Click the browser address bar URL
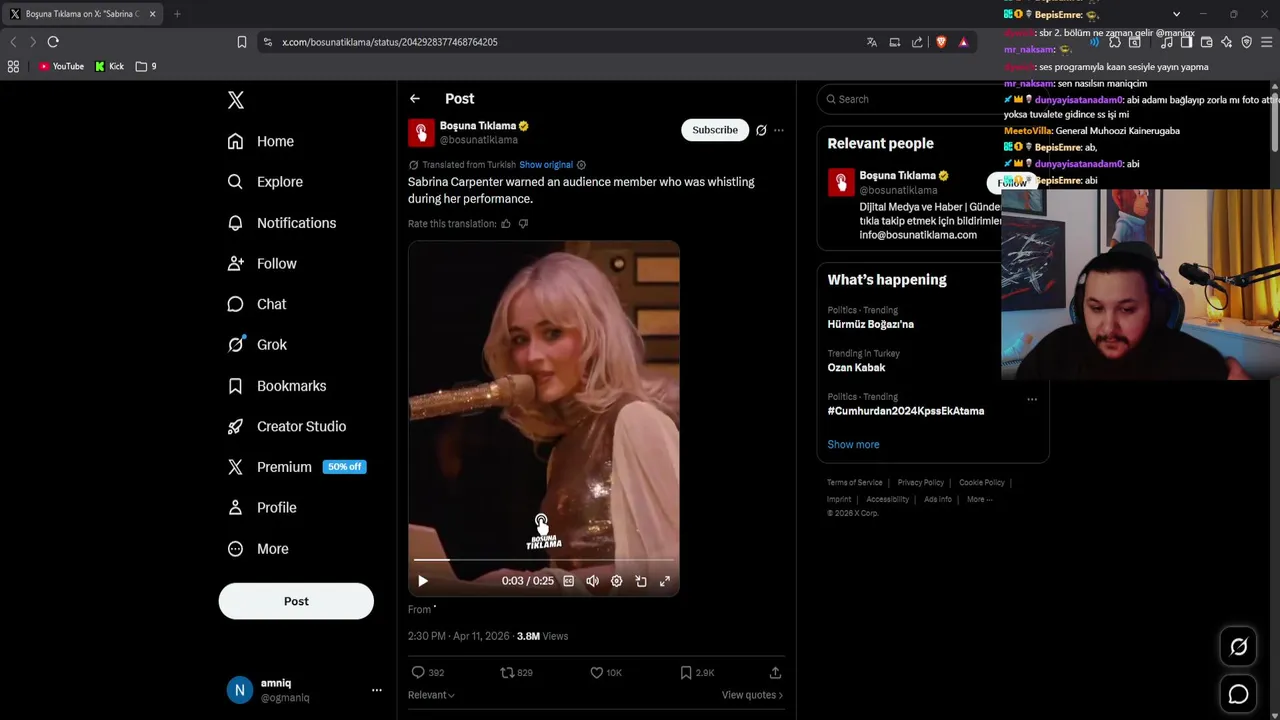Screen dimensions: 1280x720 [x=389, y=42]
